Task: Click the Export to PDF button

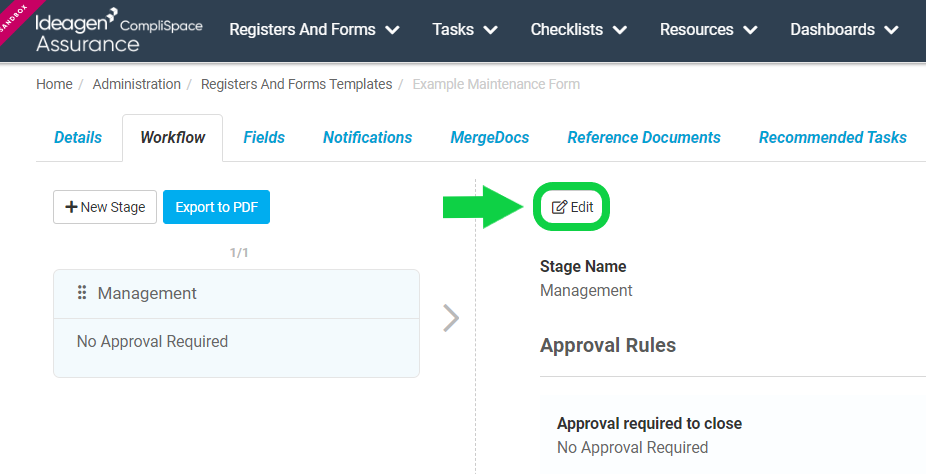Action: click(216, 207)
